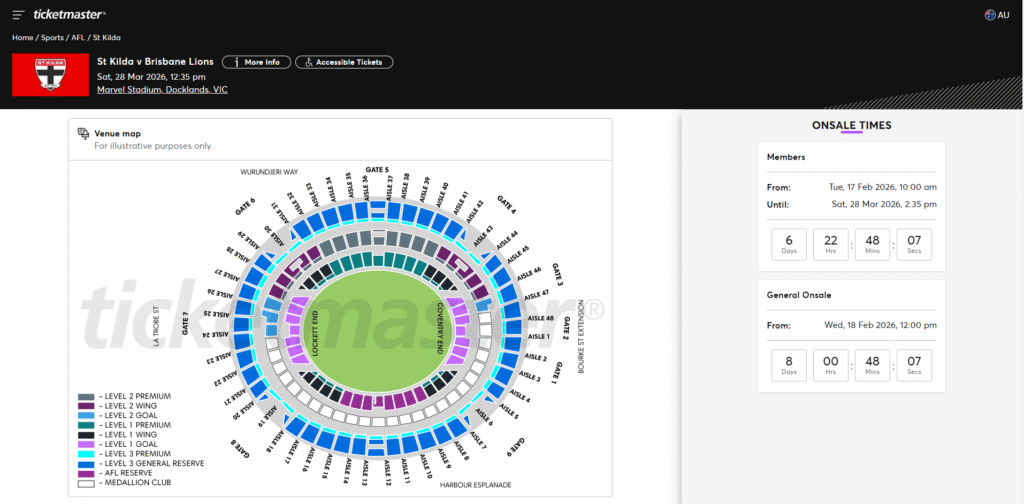Click the Ticketmaster logo
The height and width of the screenshot is (504, 1024).
pyautogui.click(x=68, y=14)
